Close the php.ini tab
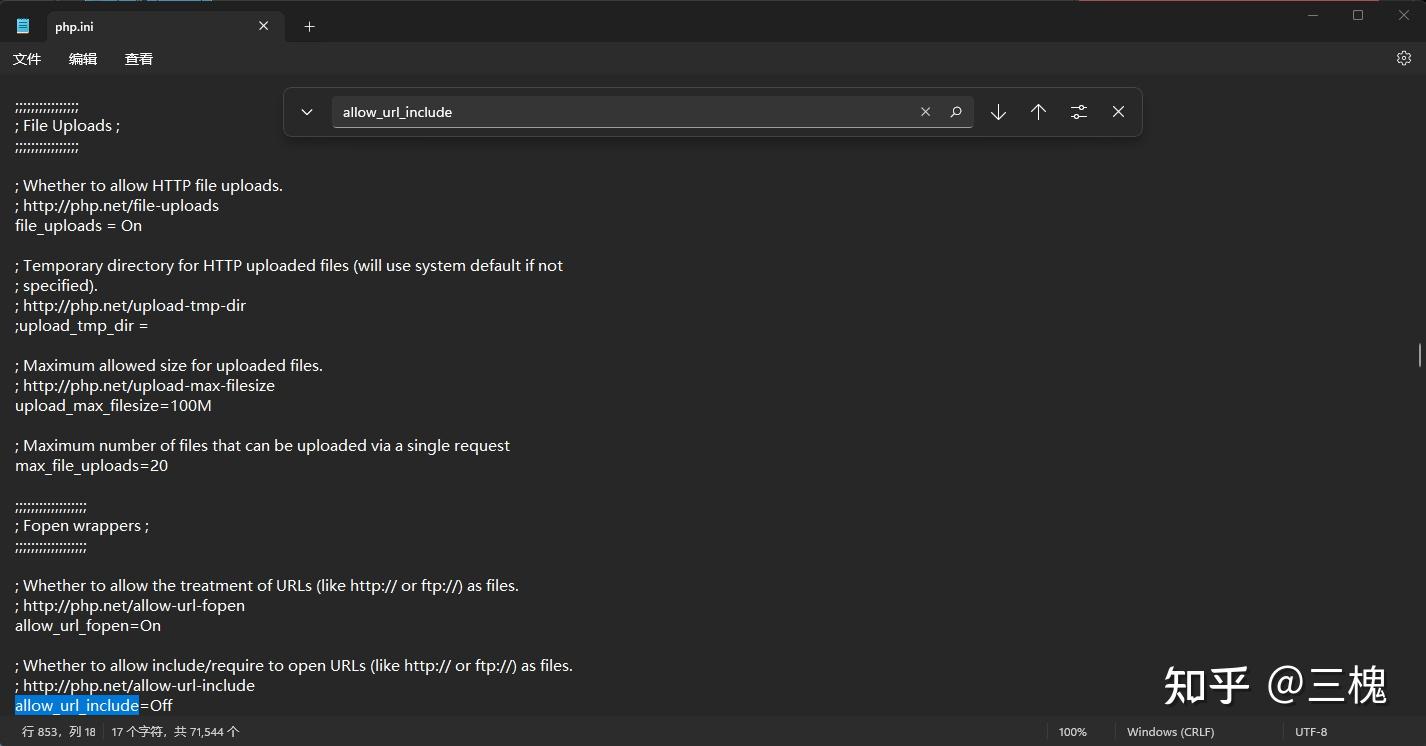This screenshot has width=1426, height=746. (264, 26)
